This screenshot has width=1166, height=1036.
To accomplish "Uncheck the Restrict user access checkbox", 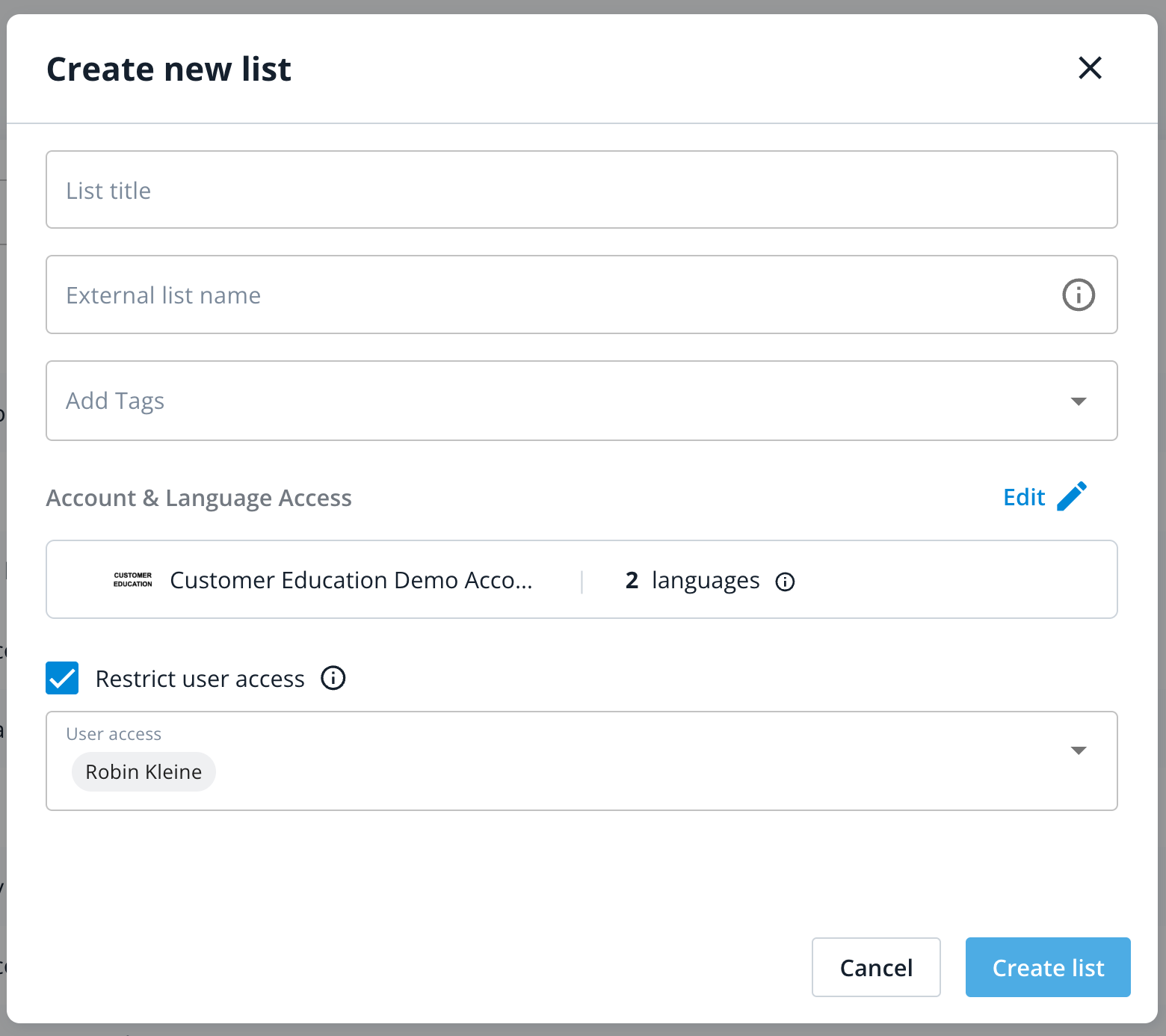I will point(62,678).
